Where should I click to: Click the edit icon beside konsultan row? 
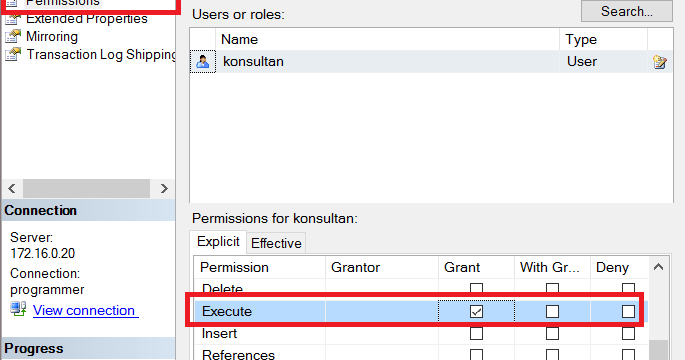click(x=660, y=62)
